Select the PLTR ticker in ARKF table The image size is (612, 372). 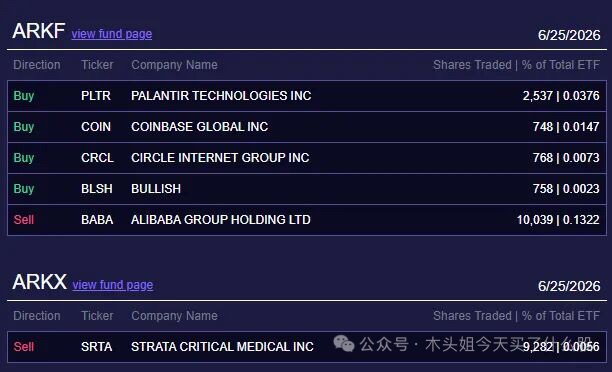pyautogui.click(x=96, y=96)
